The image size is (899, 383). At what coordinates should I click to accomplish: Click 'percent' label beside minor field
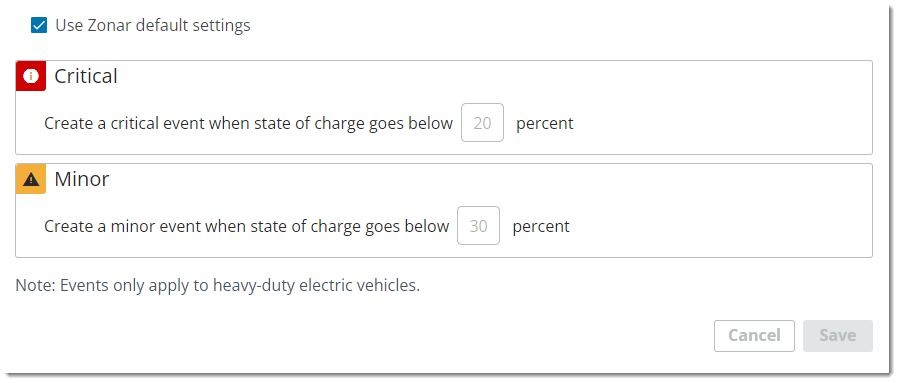point(541,227)
